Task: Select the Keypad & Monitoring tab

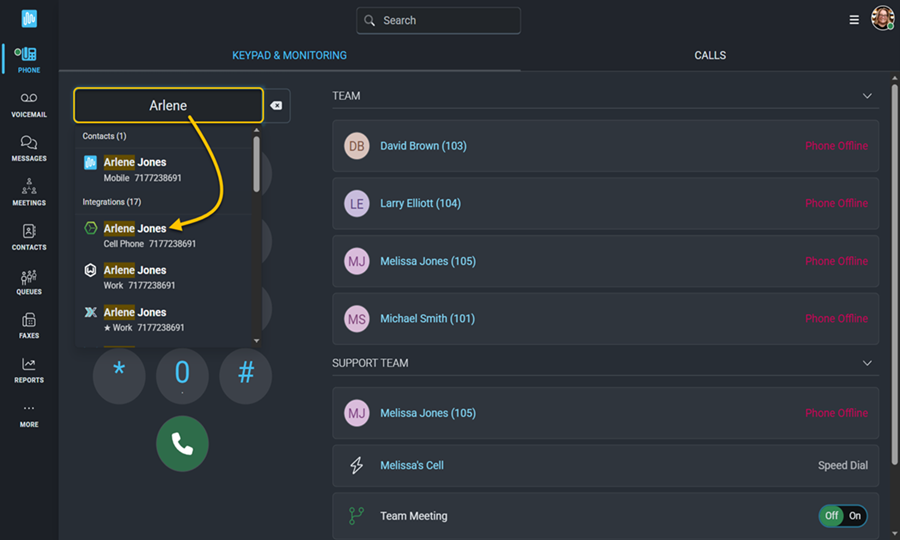Action: point(289,55)
